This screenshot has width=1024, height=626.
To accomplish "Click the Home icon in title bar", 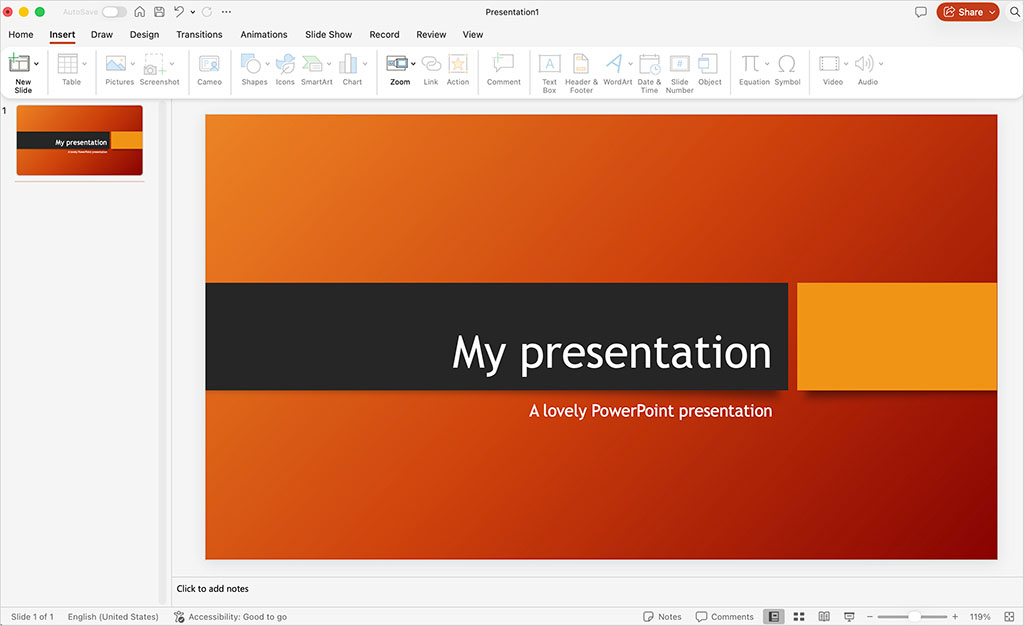I will tap(140, 12).
